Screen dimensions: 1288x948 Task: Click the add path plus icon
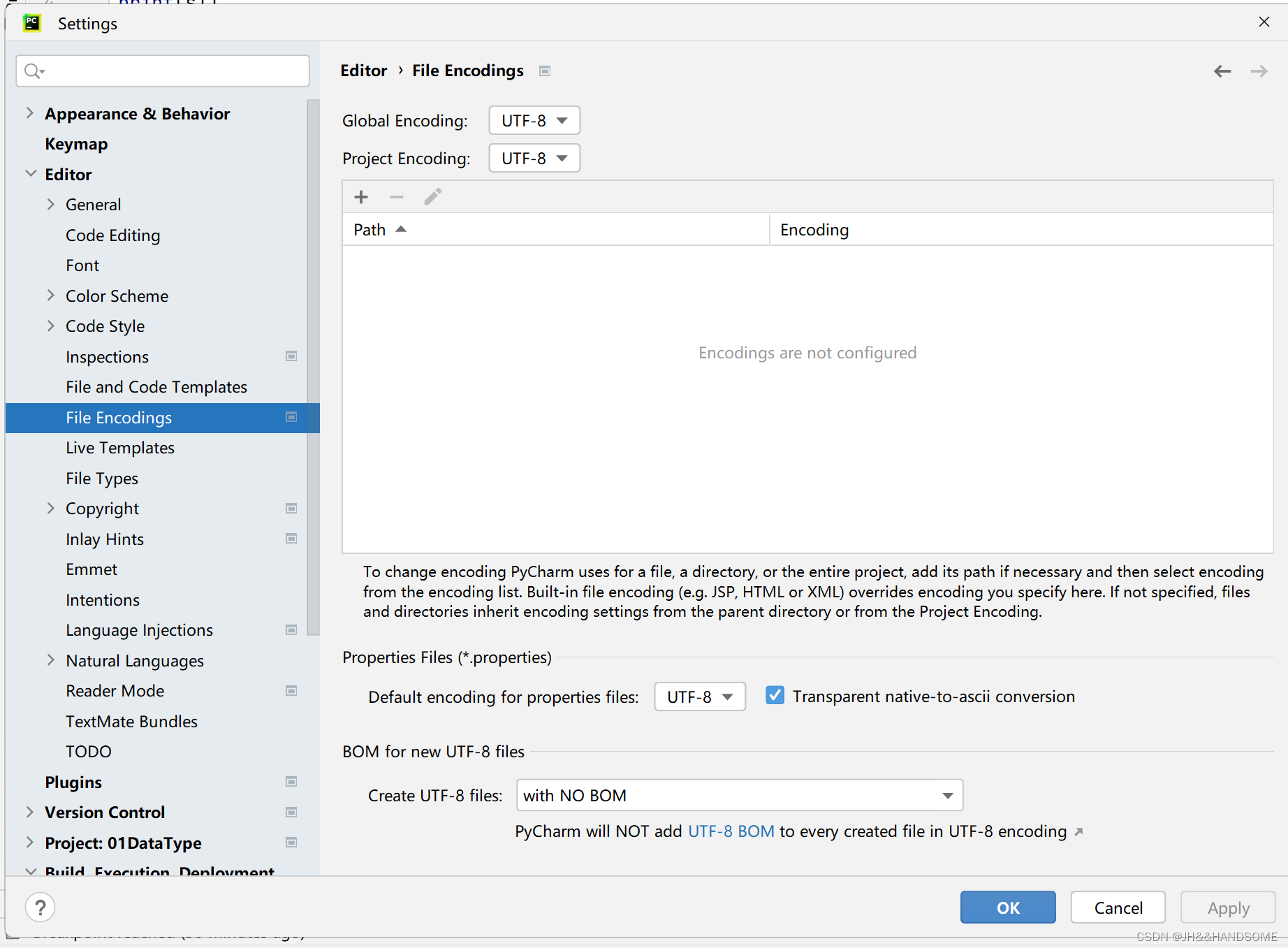tap(361, 197)
